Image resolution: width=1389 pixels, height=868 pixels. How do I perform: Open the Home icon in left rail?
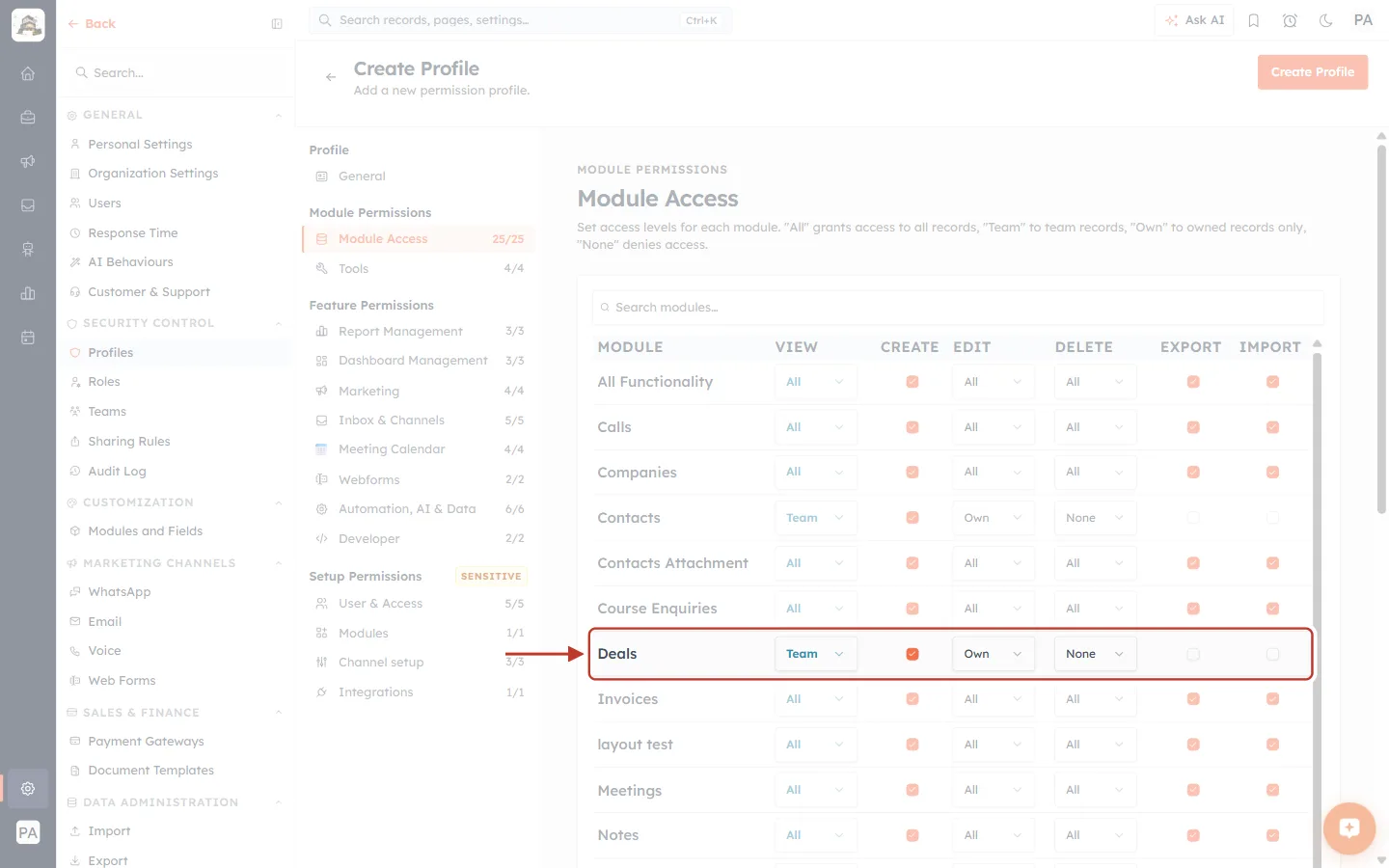tap(28, 73)
